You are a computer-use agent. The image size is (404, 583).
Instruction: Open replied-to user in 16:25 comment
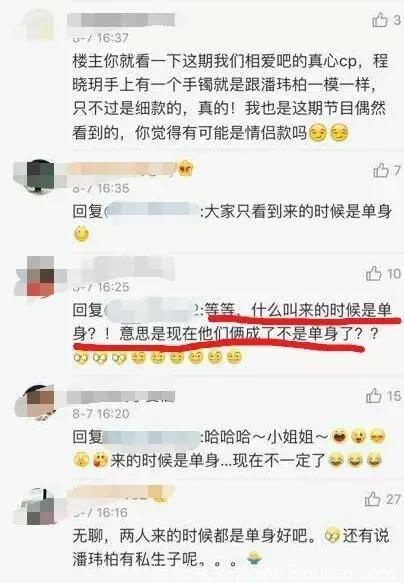click(x=152, y=310)
